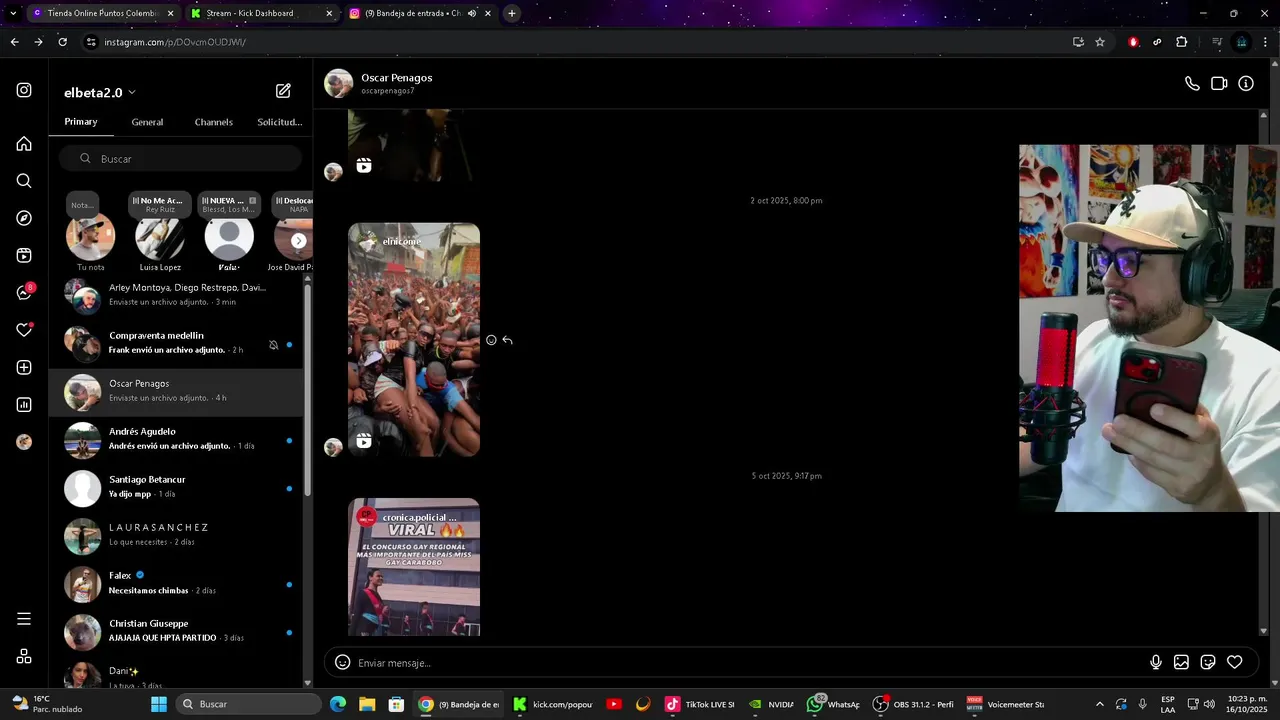Viewport: 1280px width, 720px height.
Task: Click the Enviar mensaje text field
Action: [x=750, y=662]
